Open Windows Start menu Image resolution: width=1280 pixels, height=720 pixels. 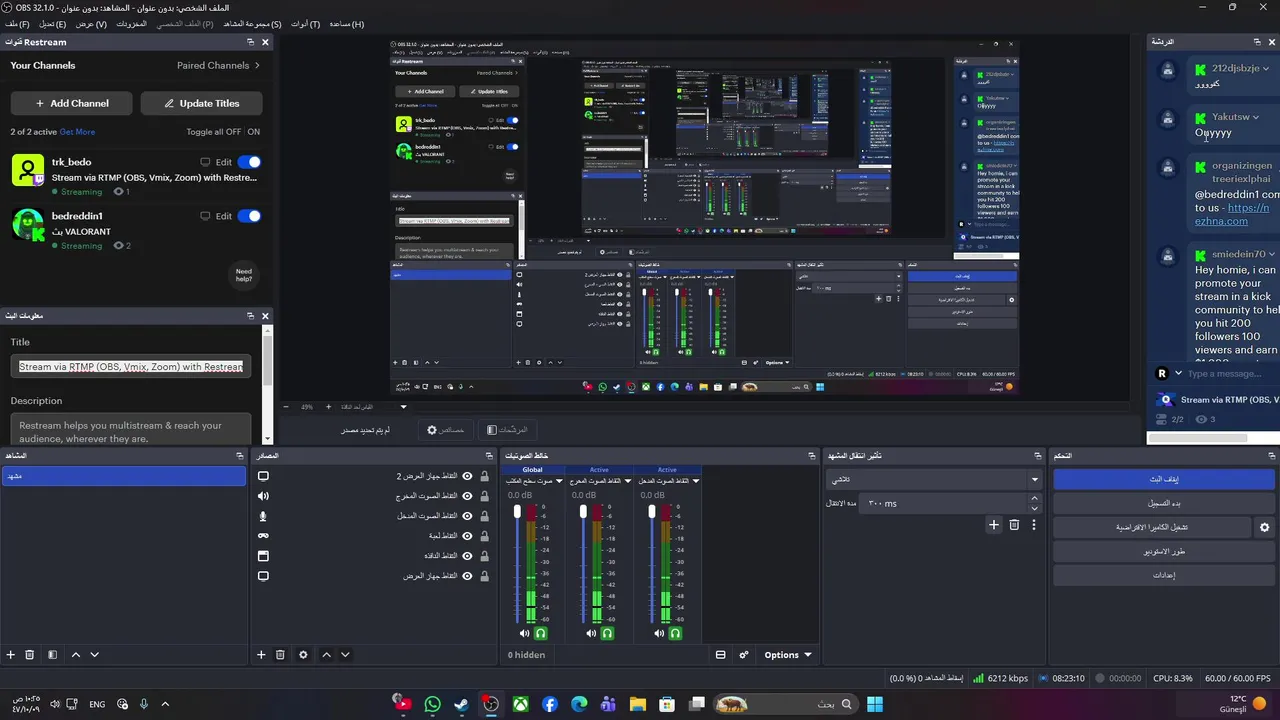pyautogui.click(x=875, y=704)
